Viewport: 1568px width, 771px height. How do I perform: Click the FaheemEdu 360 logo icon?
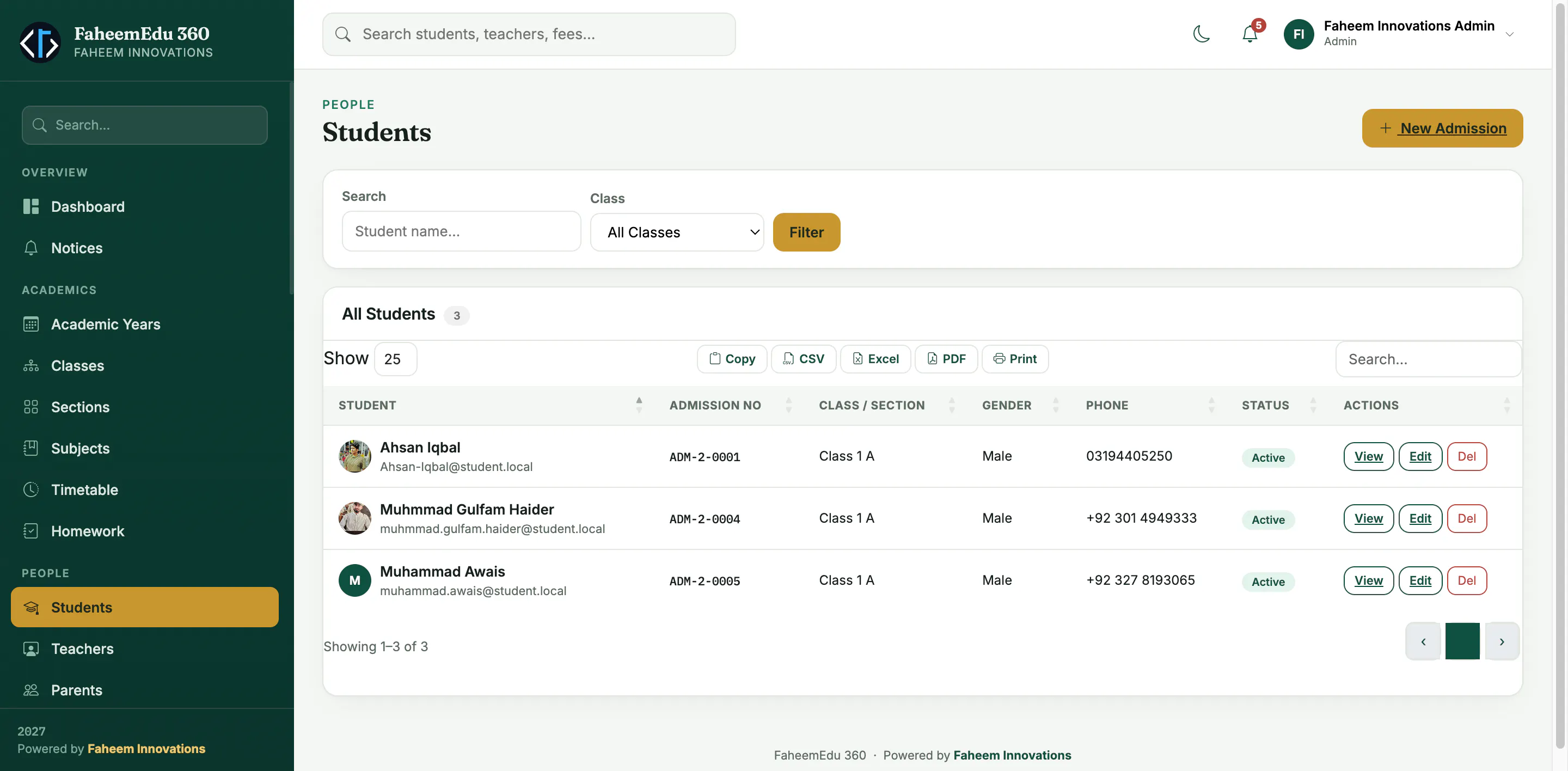coord(40,42)
